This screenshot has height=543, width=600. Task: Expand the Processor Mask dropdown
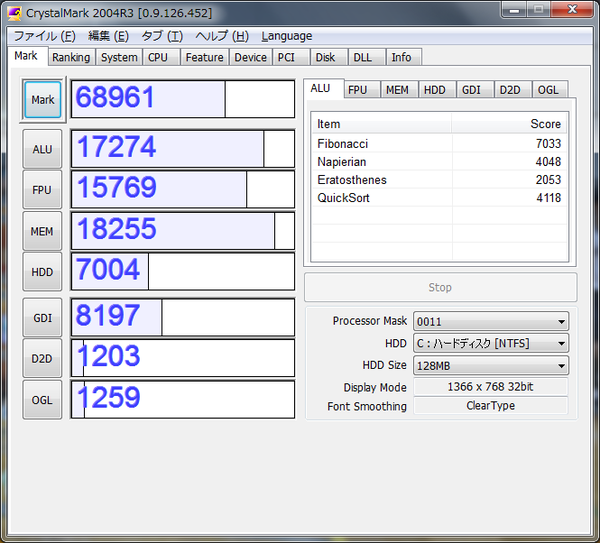click(491, 321)
